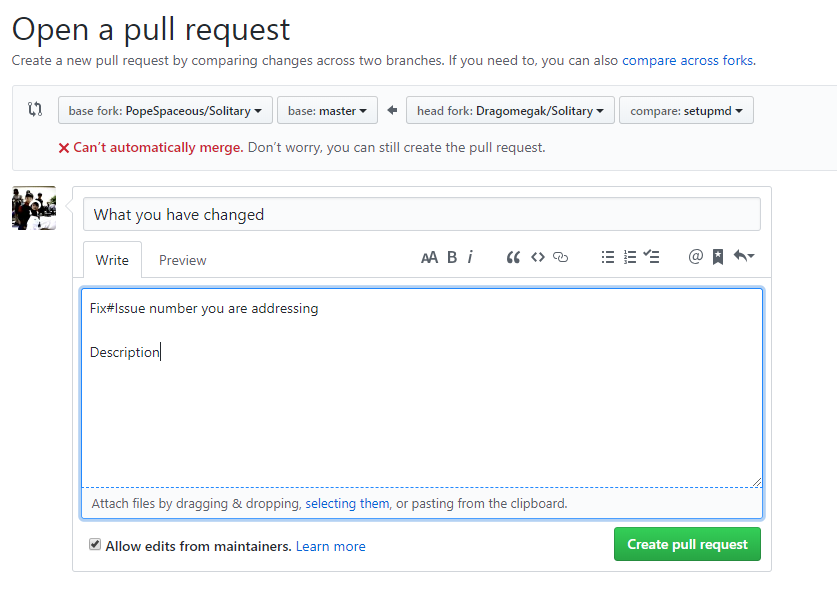
Task: Toggle Allow edits from maintainers checkbox
Action: [x=95, y=545]
